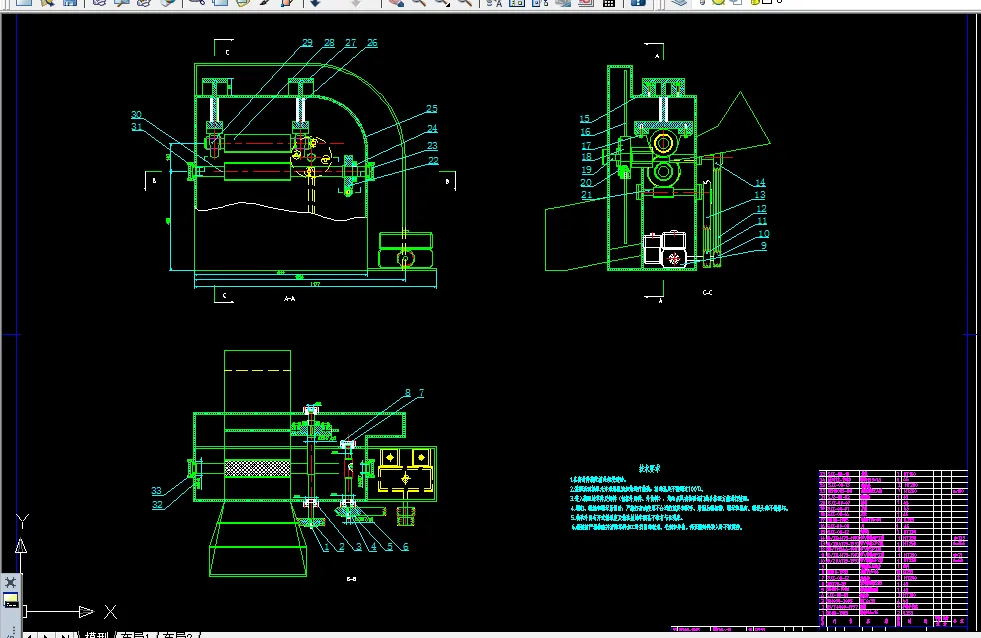The image size is (981, 638).
Task: Select callout number 32
Action: pyautogui.click(x=157, y=505)
